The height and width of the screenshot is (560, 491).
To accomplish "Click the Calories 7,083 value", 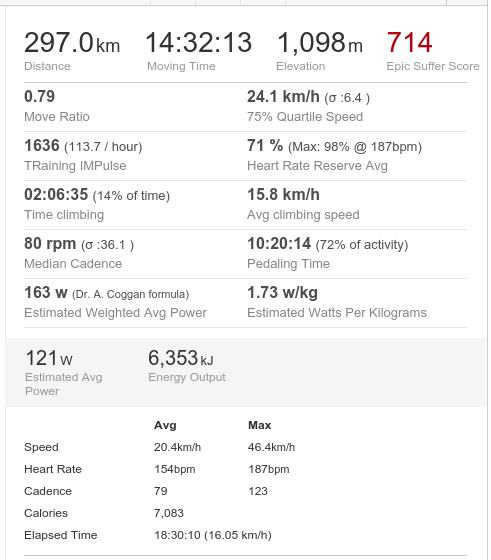I will tap(169, 513).
